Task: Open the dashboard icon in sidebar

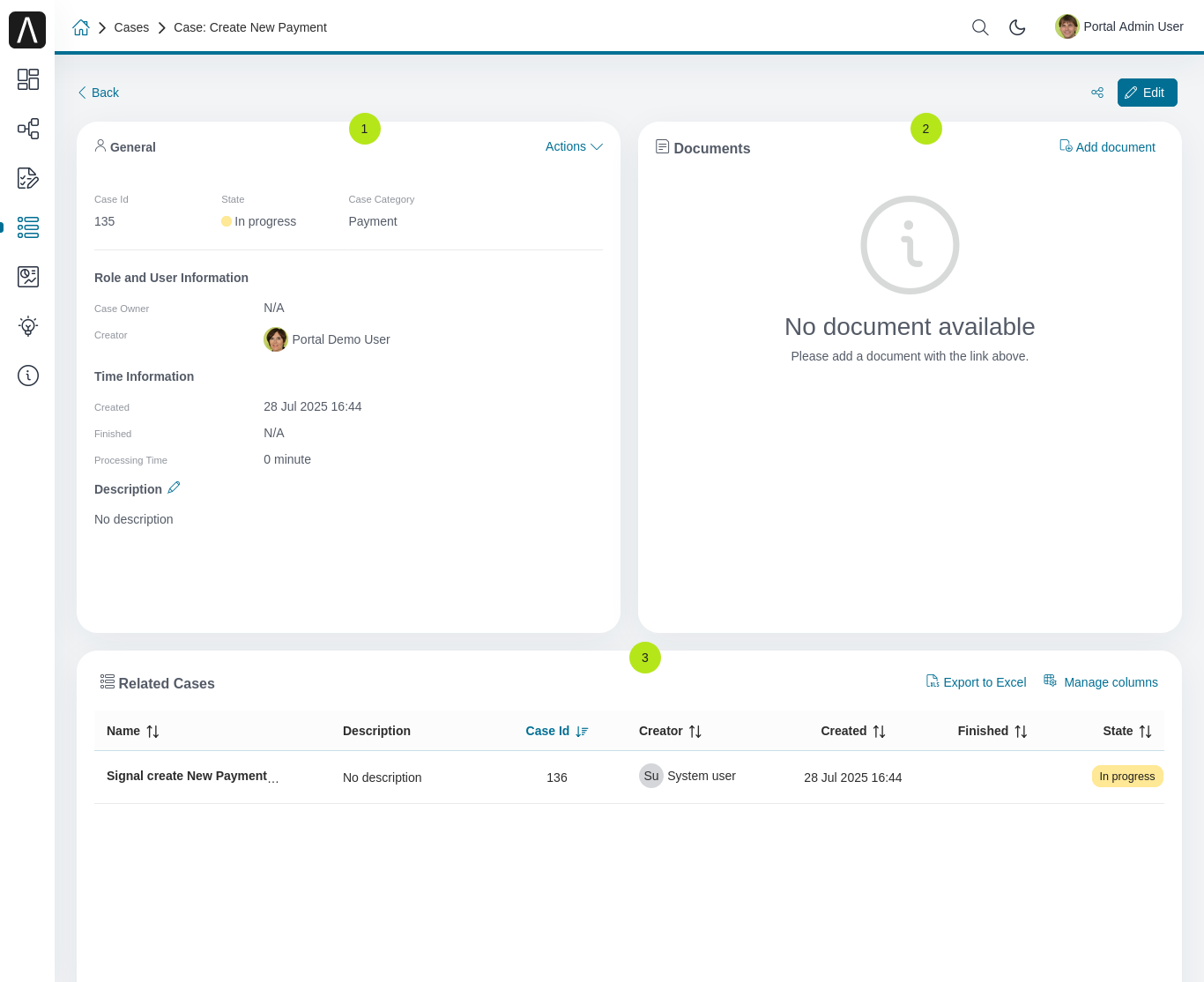Action: 28,79
